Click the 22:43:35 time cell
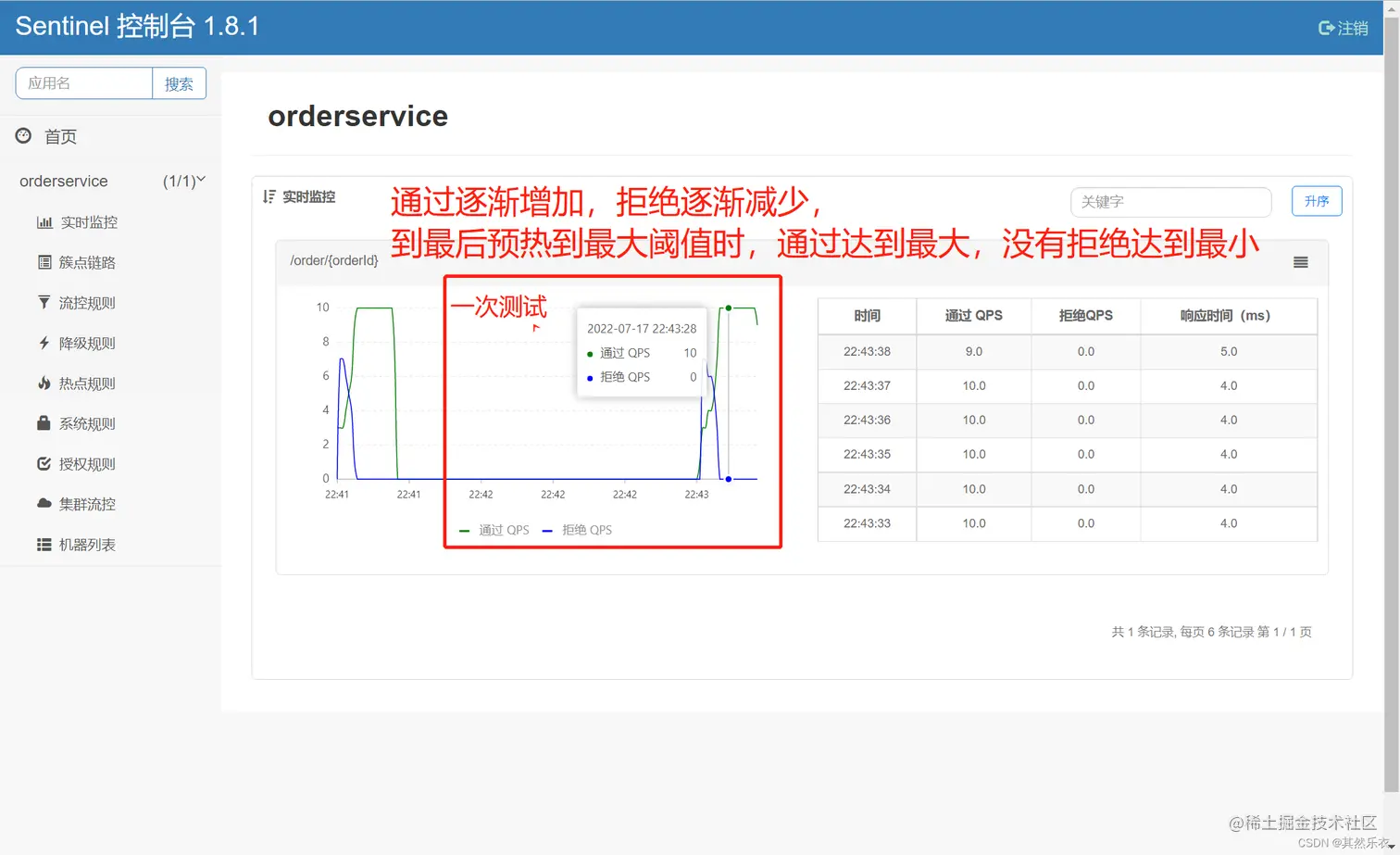Image resolution: width=1400 pixels, height=855 pixels. [867, 454]
